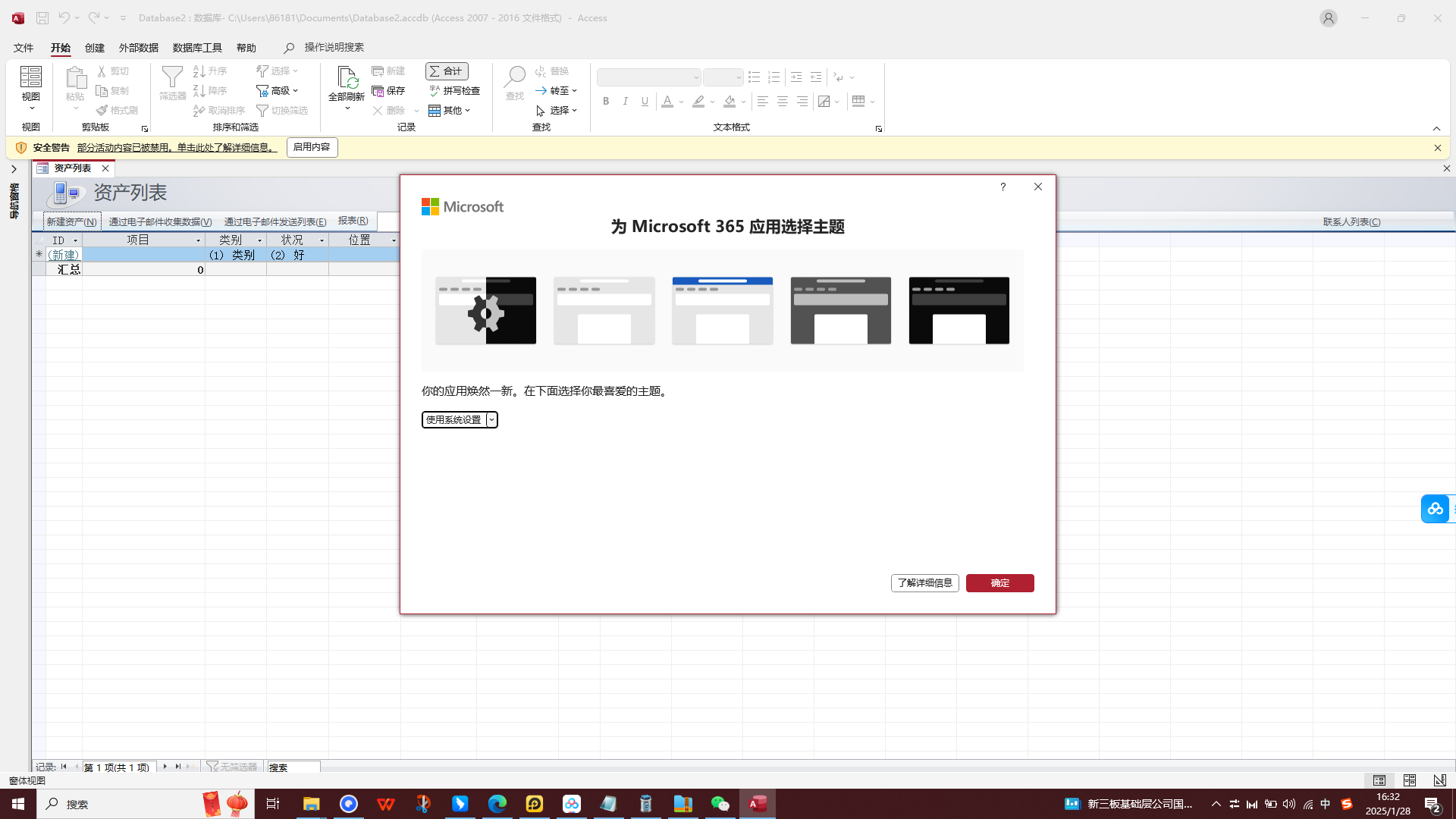Click Toggle Filter (切换筛选) icon
This screenshot has height=819, width=1456.
pyautogui.click(x=262, y=110)
